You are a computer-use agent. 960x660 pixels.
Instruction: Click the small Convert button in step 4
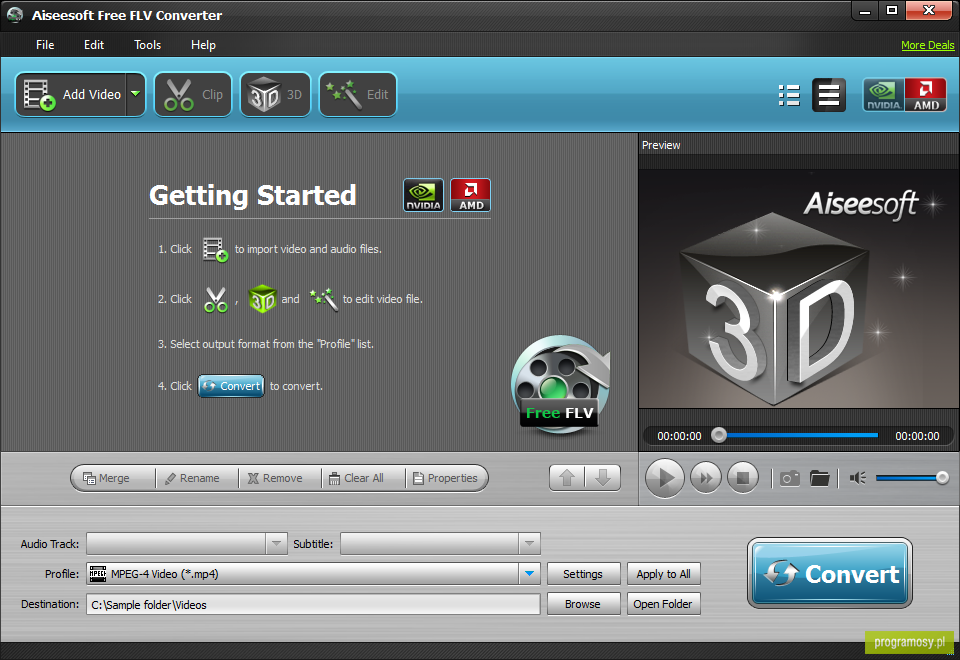pyautogui.click(x=231, y=386)
